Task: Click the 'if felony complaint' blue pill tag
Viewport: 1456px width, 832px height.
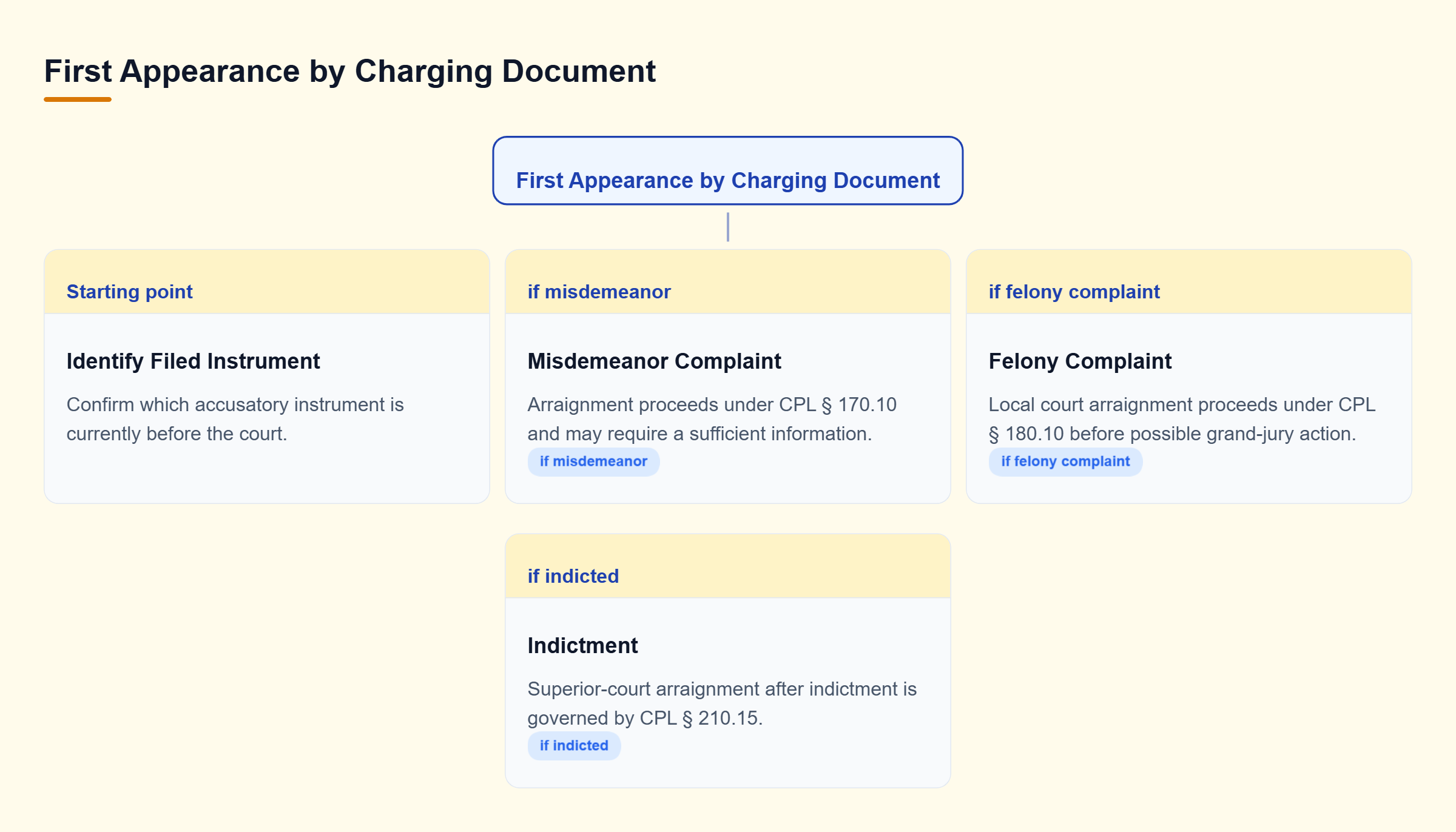Action: coord(1065,461)
